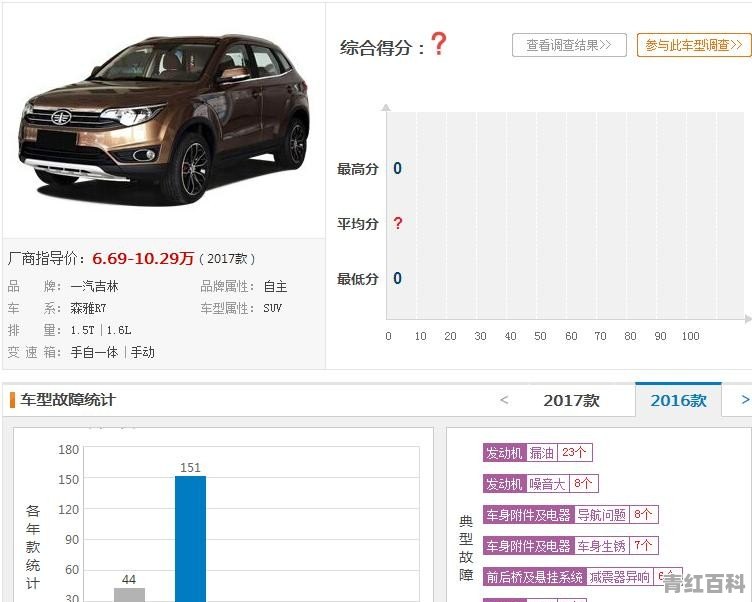The width and height of the screenshot is (752, 602).
Task: Click the 手自一体 transmission value
Action: coord(94,352)
